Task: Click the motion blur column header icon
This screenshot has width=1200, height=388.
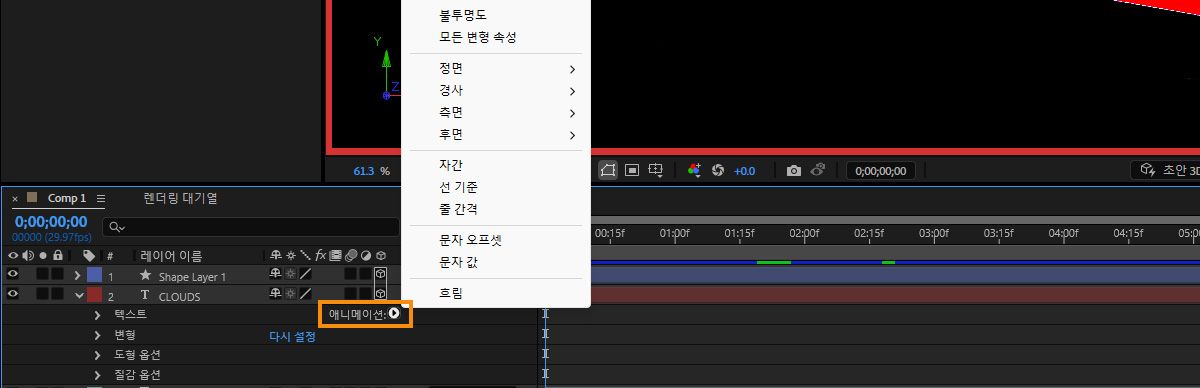Action: click(350, 256)
